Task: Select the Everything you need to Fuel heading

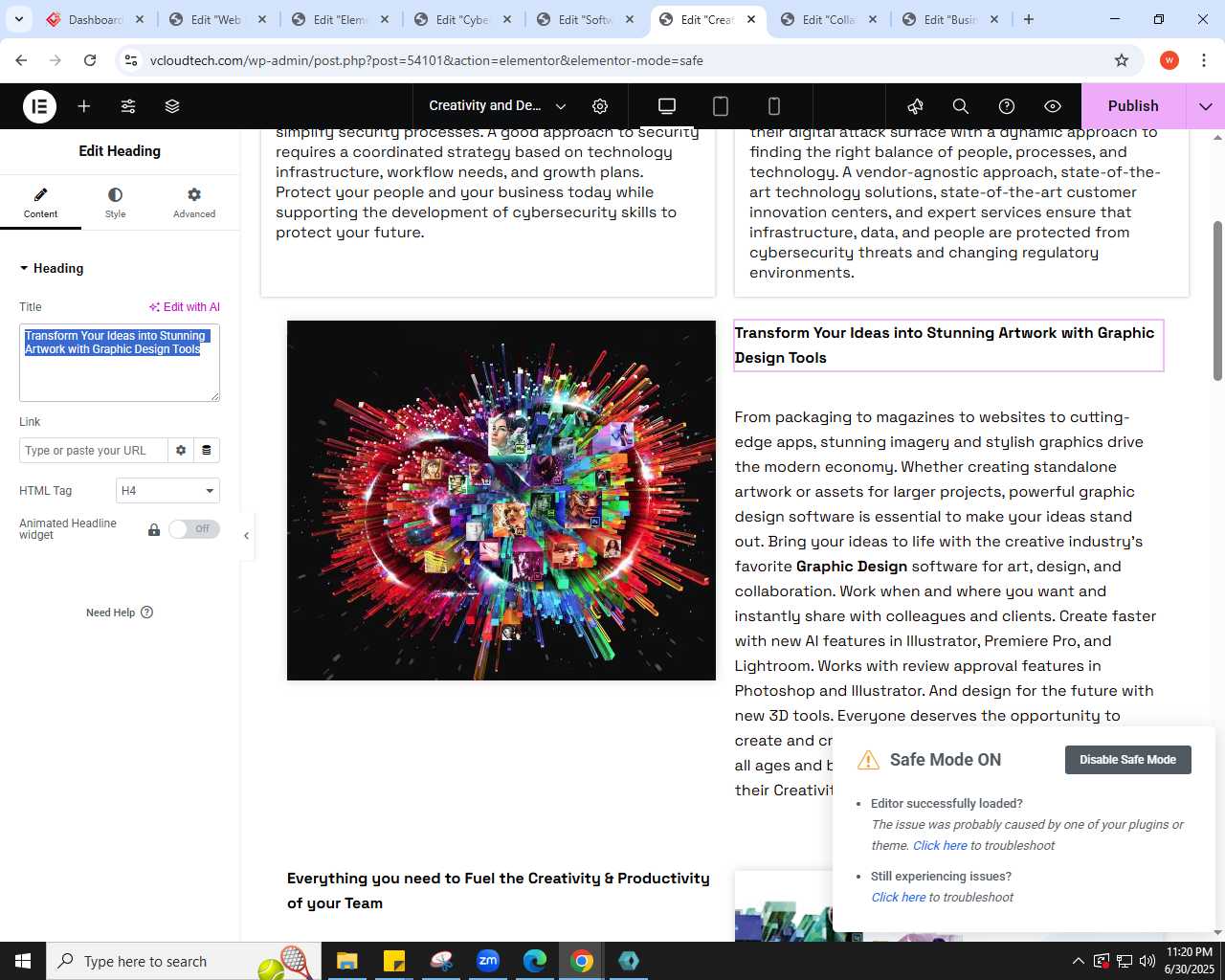Action: (499, 891)
